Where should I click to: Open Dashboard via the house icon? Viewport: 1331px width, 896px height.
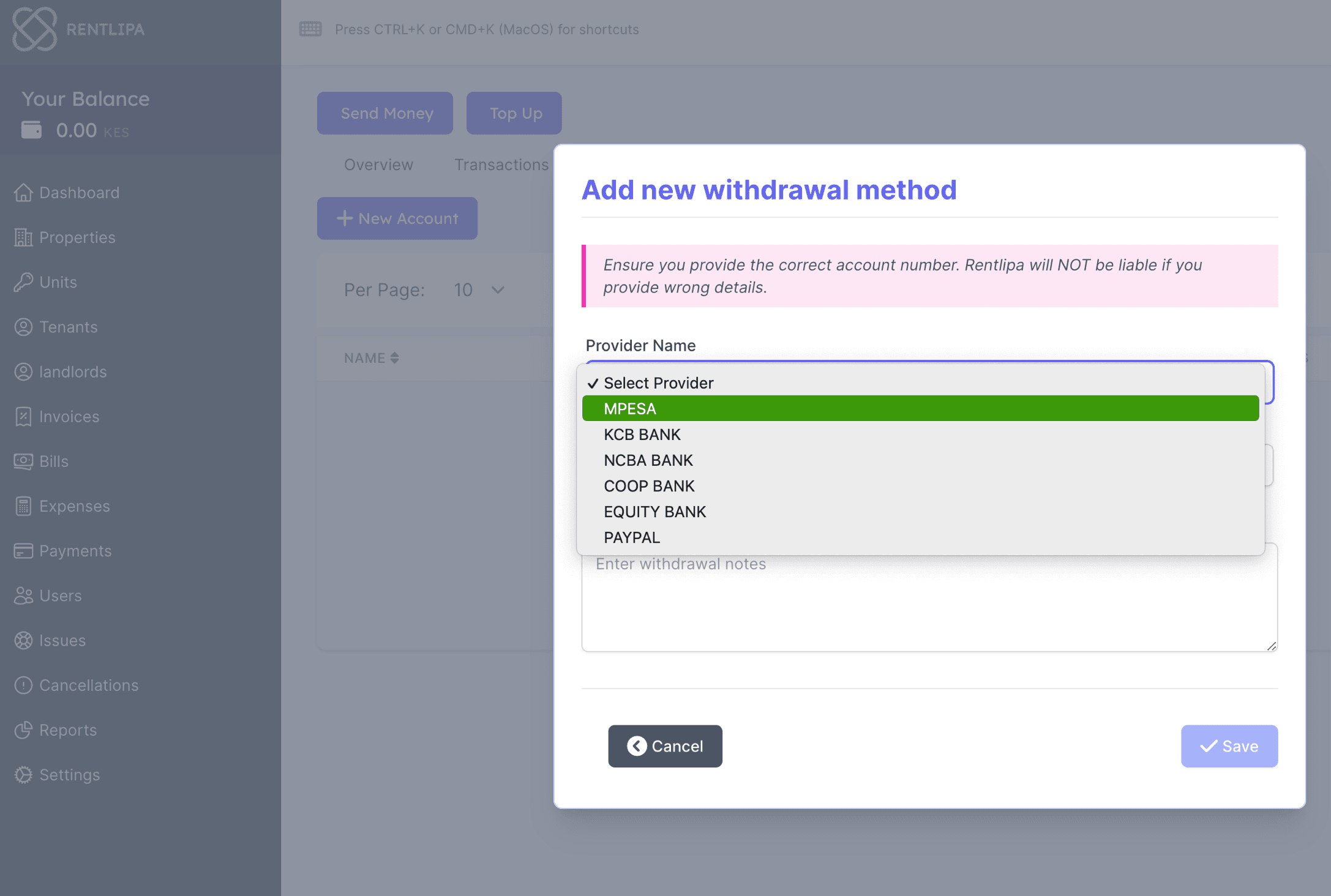[23, 192]
